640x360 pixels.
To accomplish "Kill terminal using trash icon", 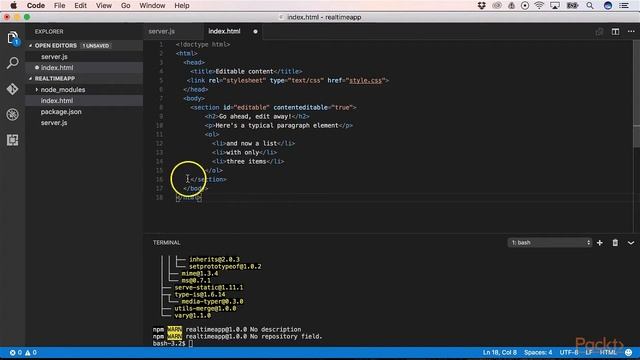I will click(x=615, y=242).
